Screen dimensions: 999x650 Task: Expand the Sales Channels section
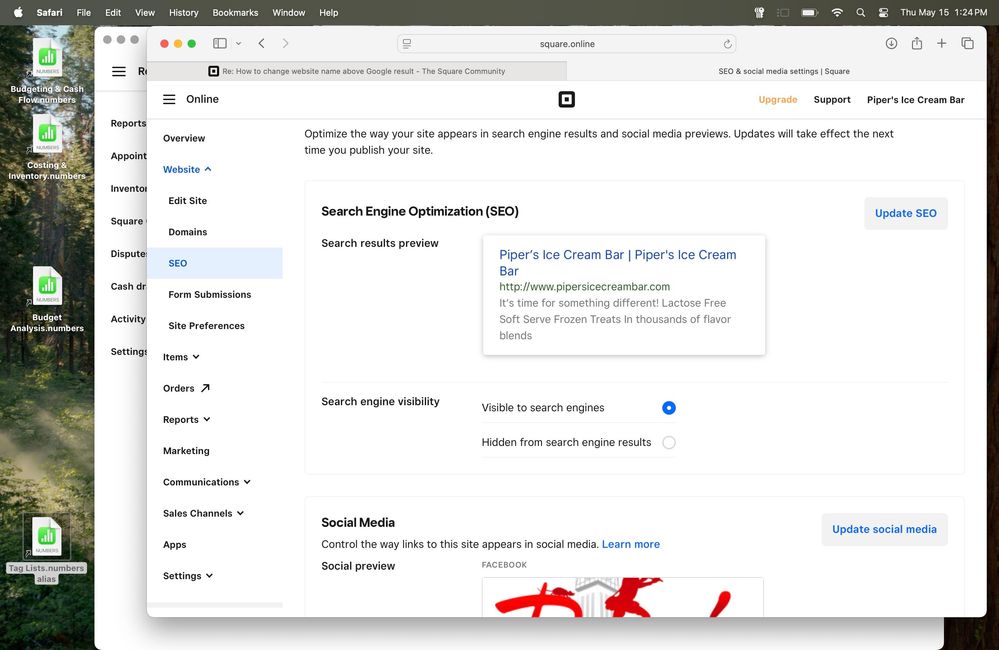tap(204, 513)
